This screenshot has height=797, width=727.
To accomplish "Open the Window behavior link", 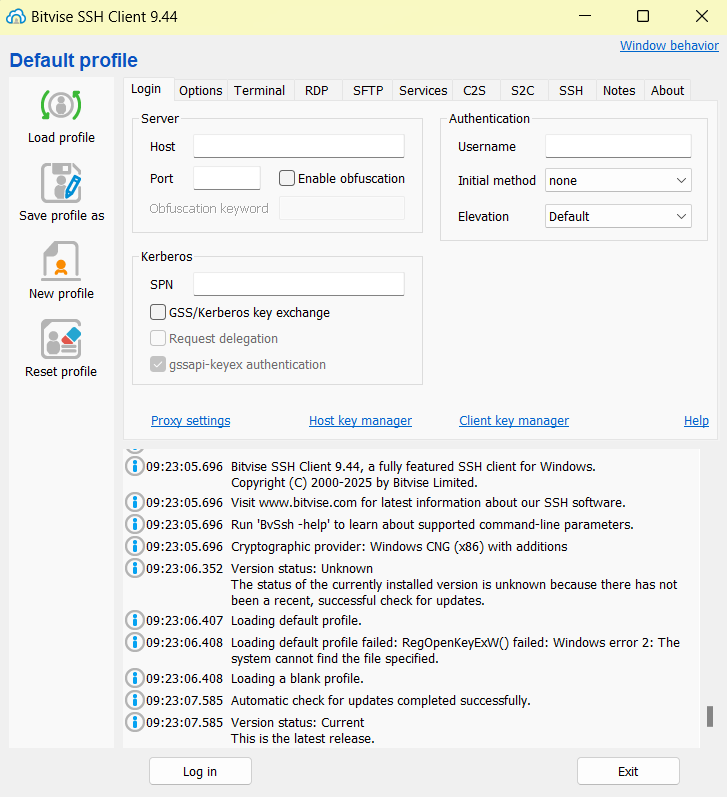I will coord(668,46).
